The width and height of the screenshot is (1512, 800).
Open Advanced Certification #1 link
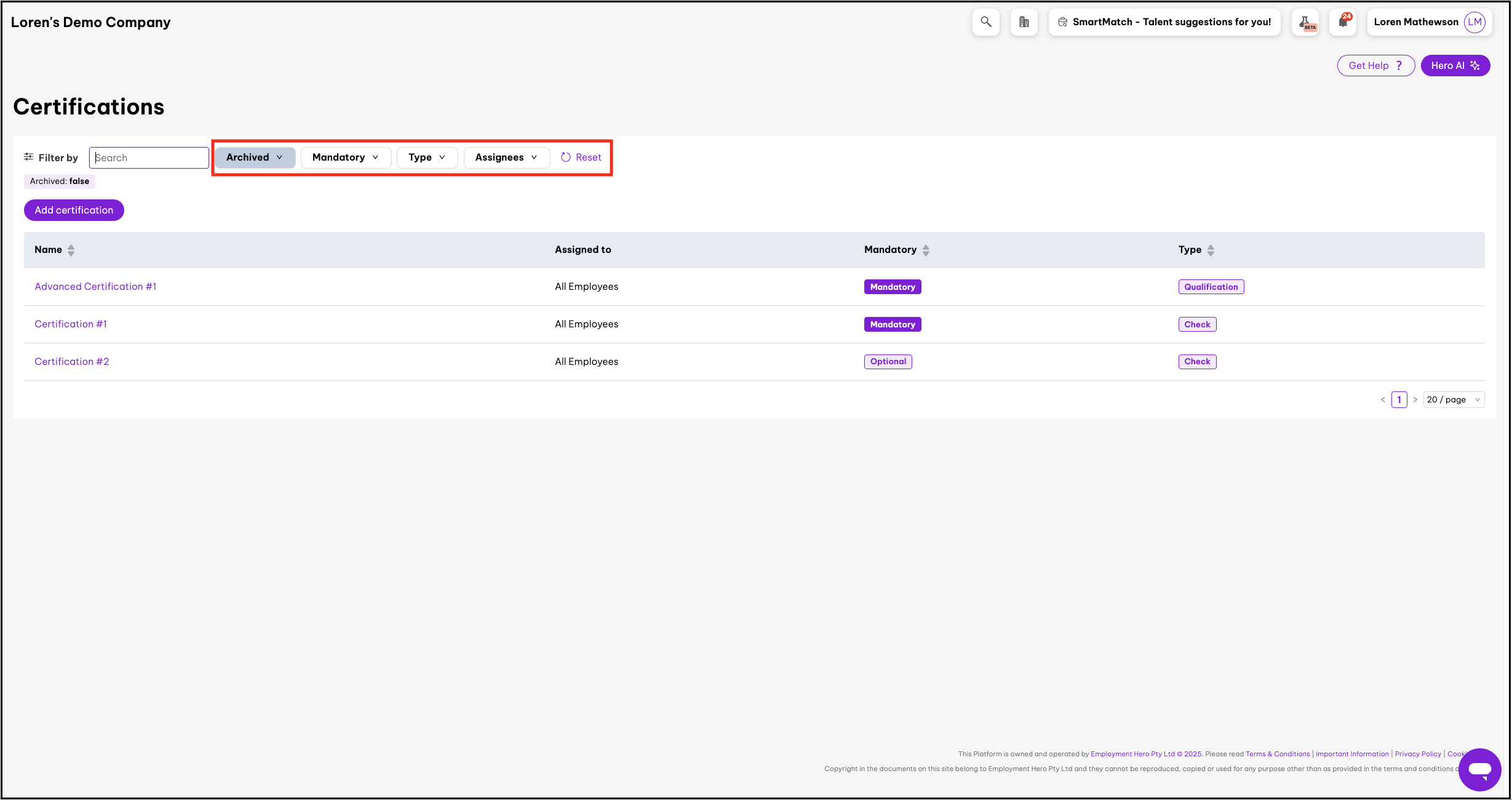[95, 287]
